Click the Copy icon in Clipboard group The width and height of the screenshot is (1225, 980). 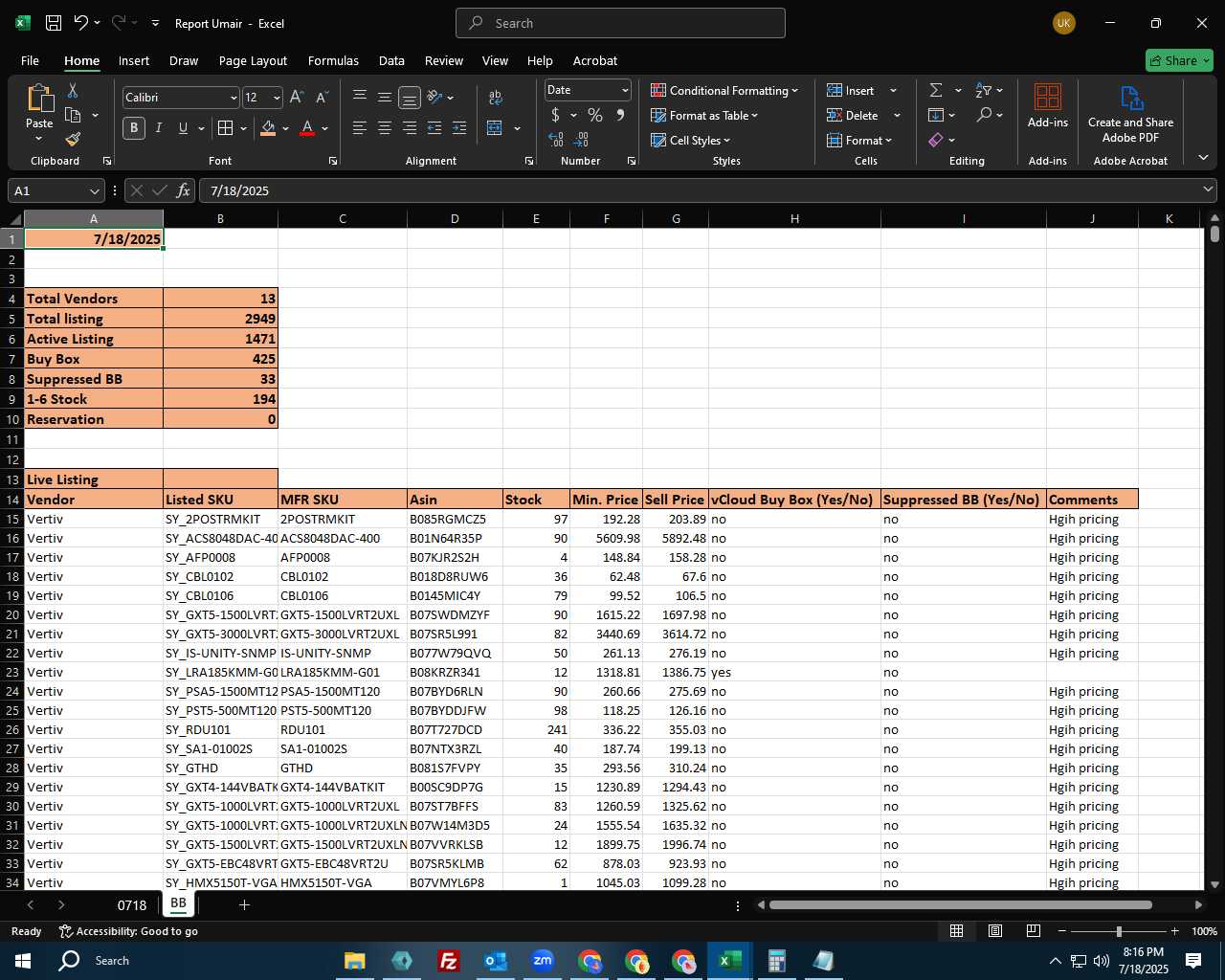[x=73, y=115]
